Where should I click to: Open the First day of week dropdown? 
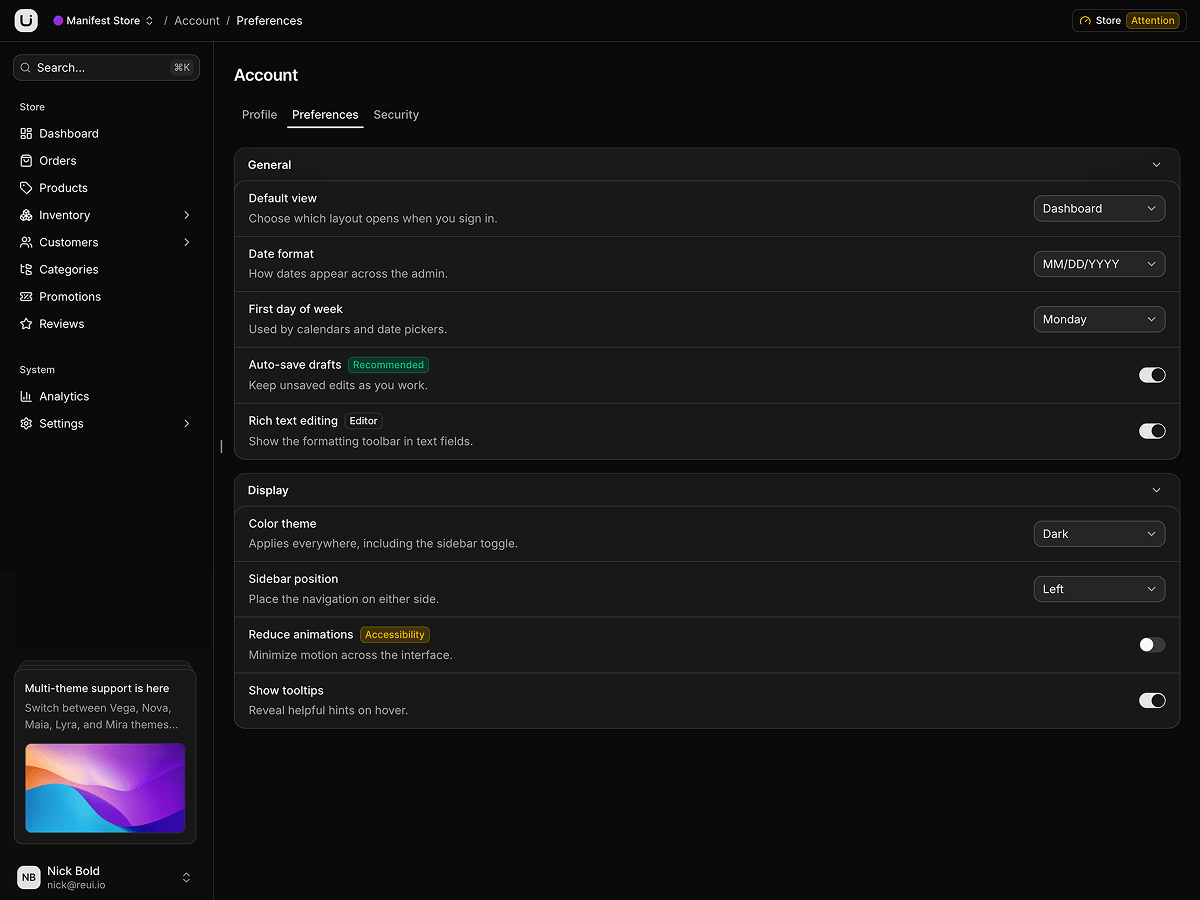point(1099,319)
